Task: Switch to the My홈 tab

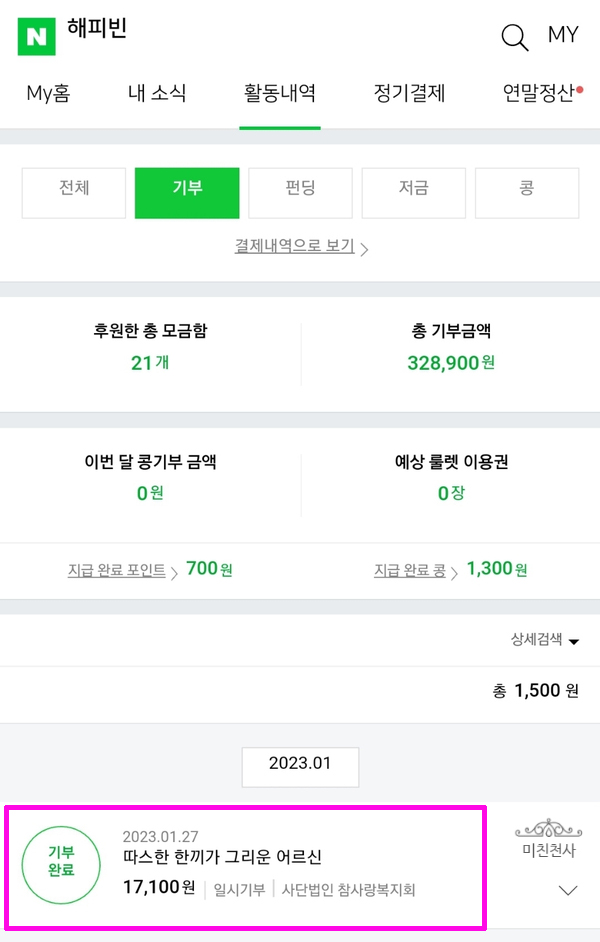Action: tap(48, 94)
